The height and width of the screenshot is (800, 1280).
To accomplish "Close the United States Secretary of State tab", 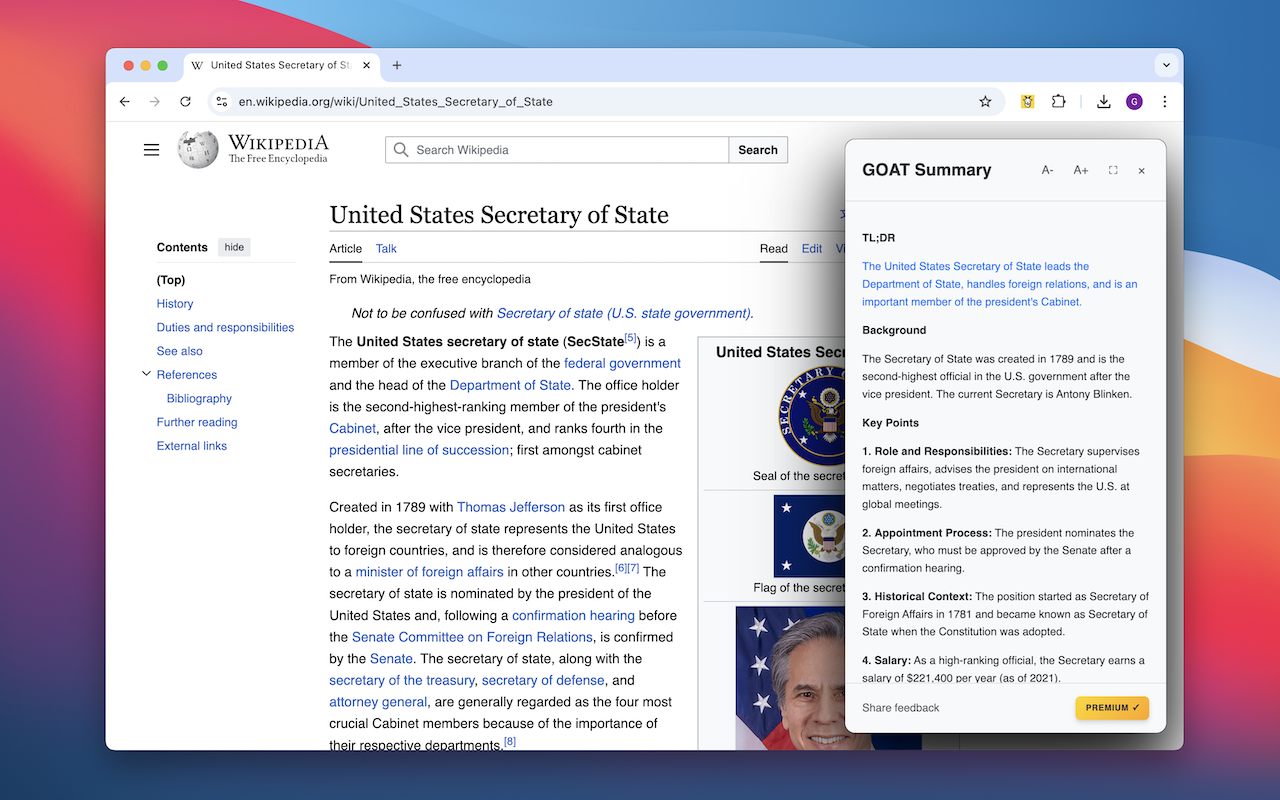I will coord(367,65).
